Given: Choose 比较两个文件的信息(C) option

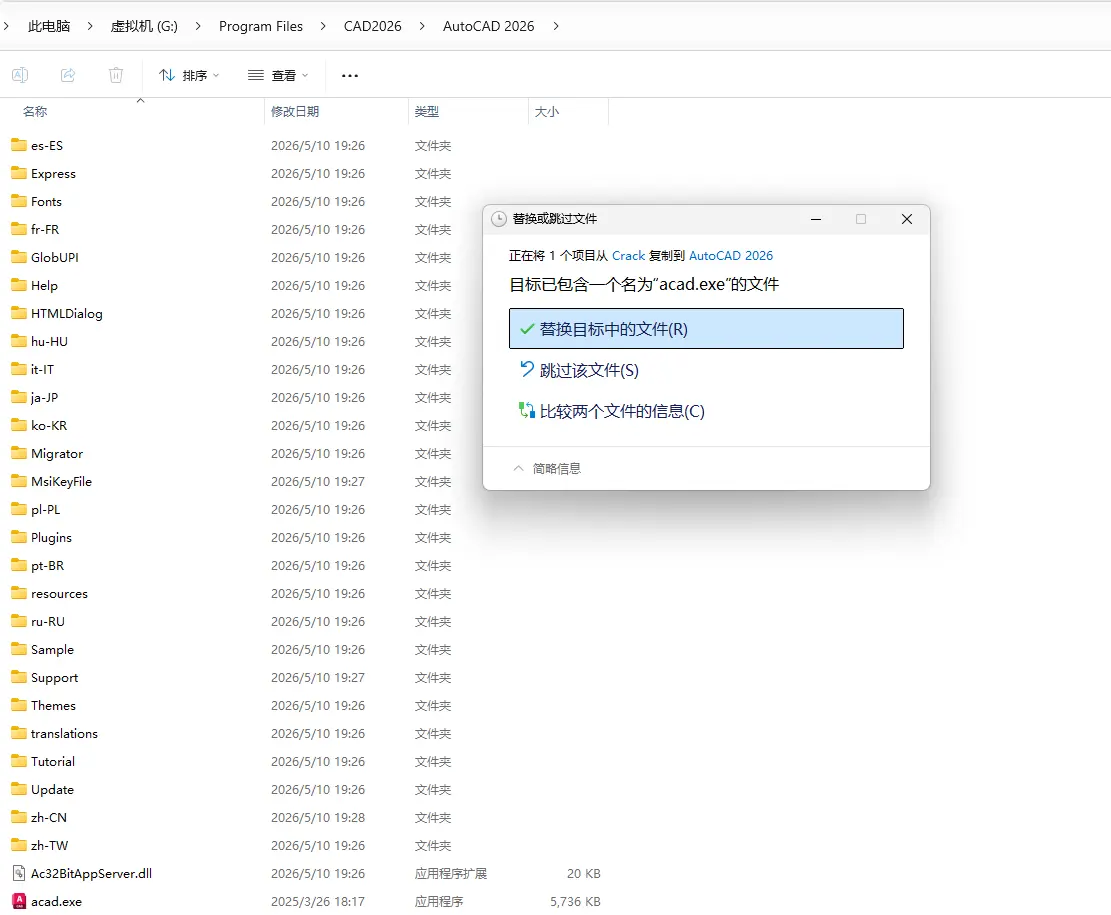Looking at the screenshot, I should click(x=611, y=411).
